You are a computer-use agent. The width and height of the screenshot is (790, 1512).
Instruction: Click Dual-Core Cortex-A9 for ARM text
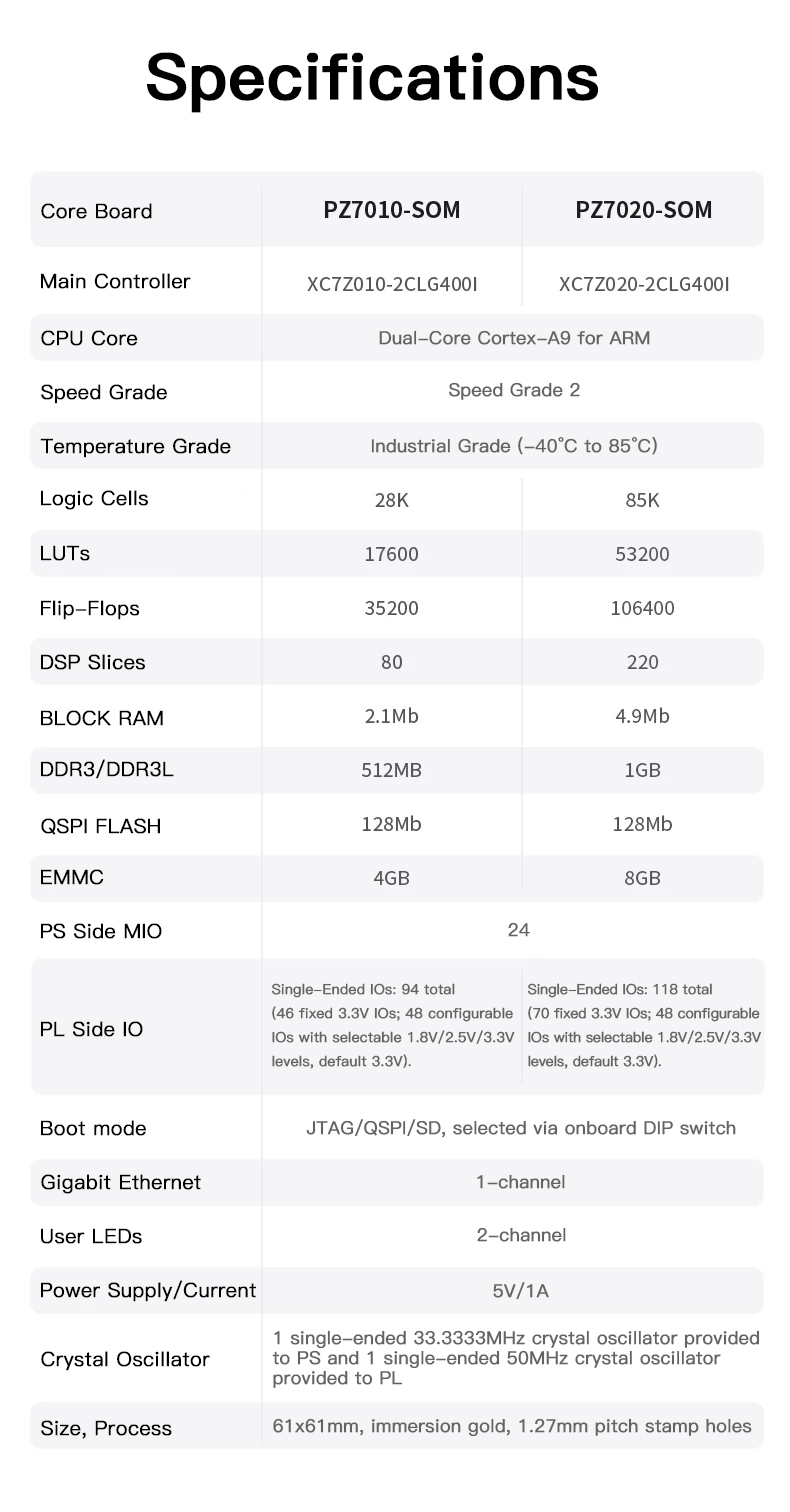(514, 338)
